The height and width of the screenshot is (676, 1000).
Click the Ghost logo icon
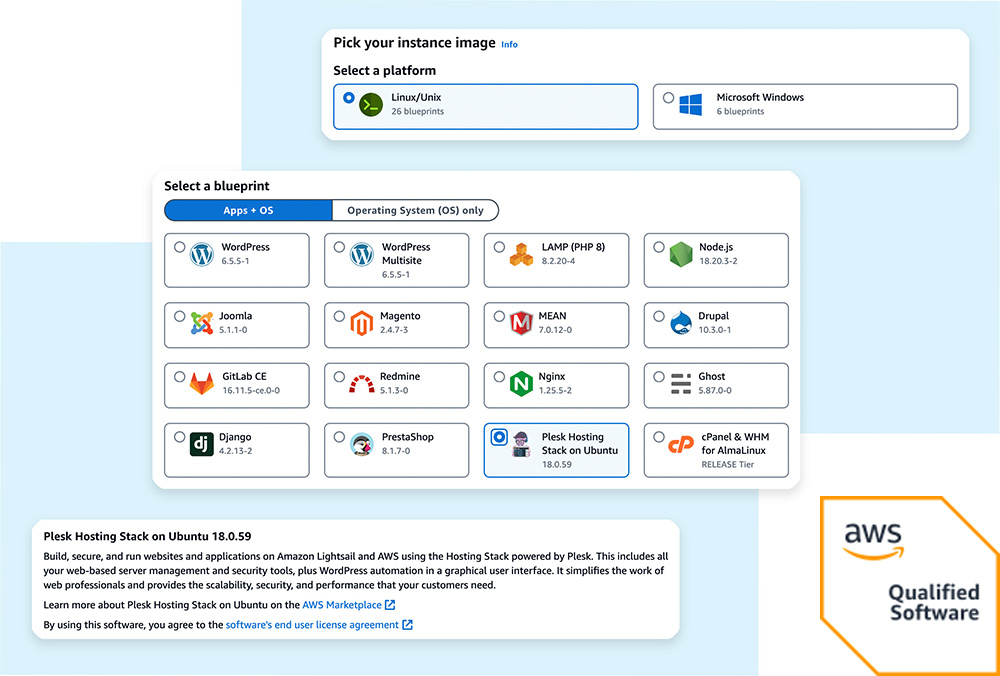coord(681,383)
